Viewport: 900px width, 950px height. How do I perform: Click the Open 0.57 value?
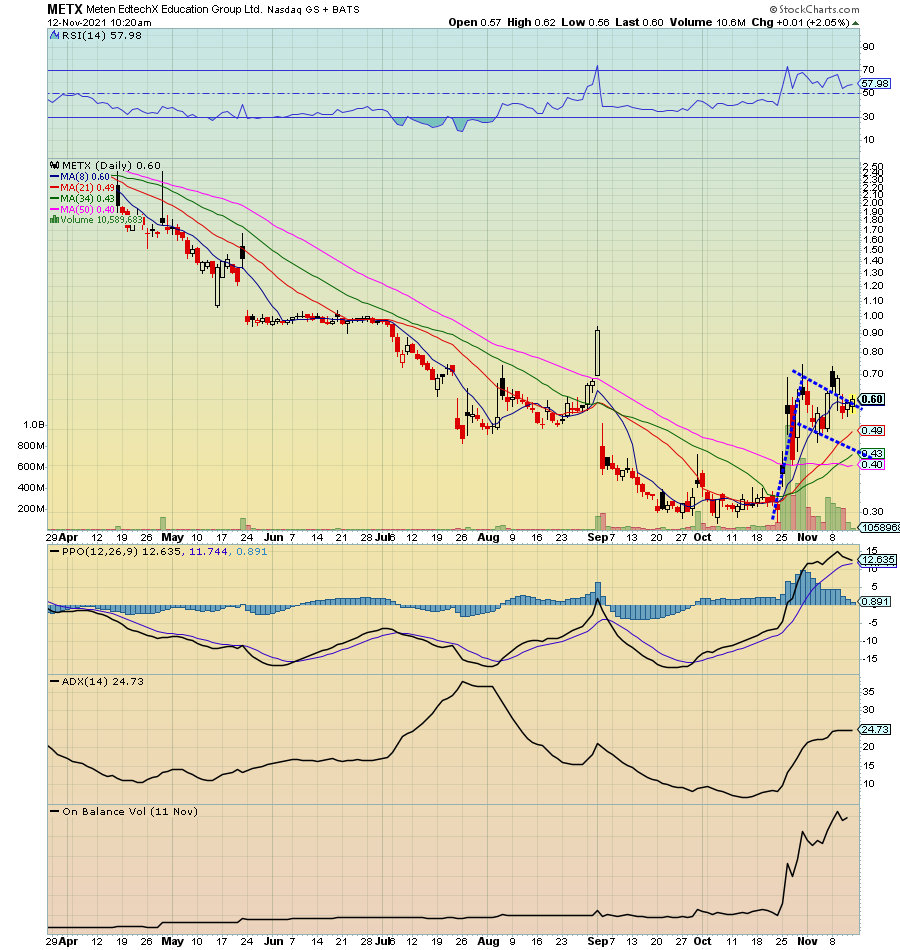coord(475,22)
